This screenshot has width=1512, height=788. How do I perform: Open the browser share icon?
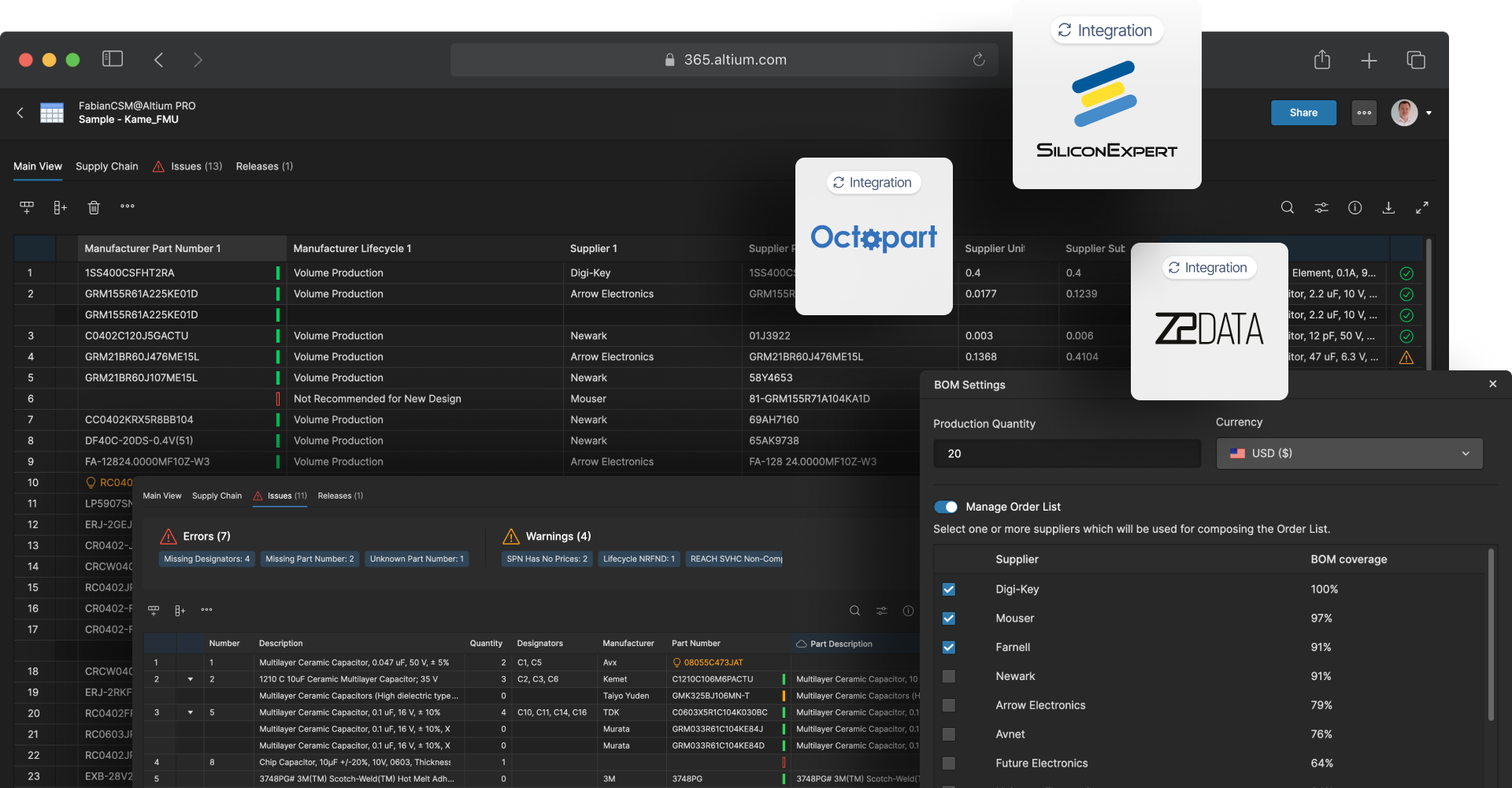tap(1322, 60)
